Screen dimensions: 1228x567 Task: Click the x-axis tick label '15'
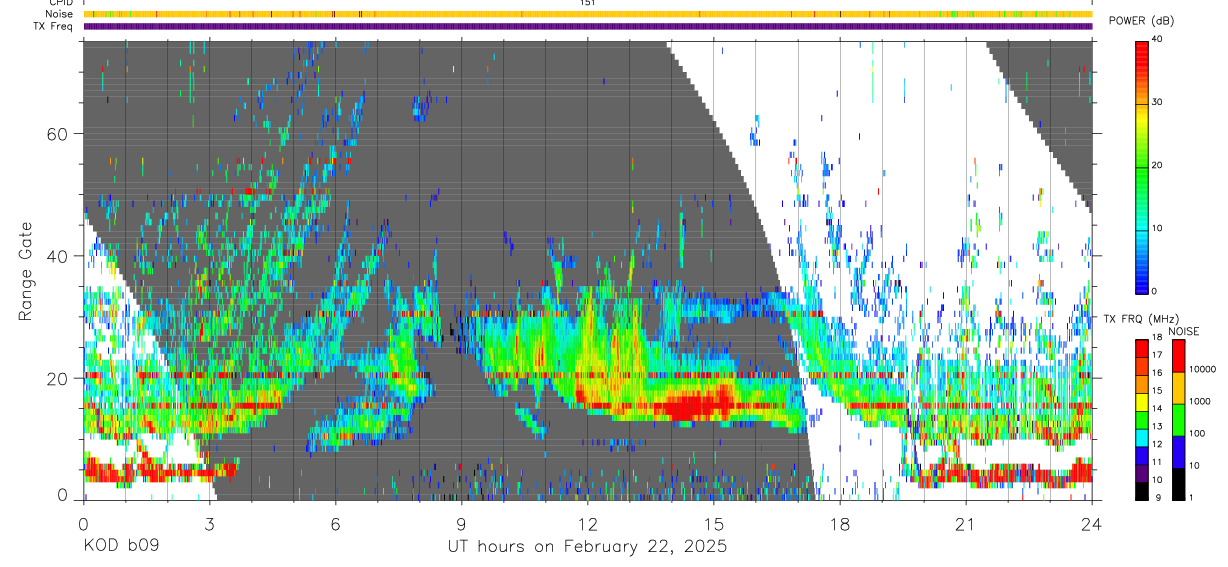click(714, 523)
